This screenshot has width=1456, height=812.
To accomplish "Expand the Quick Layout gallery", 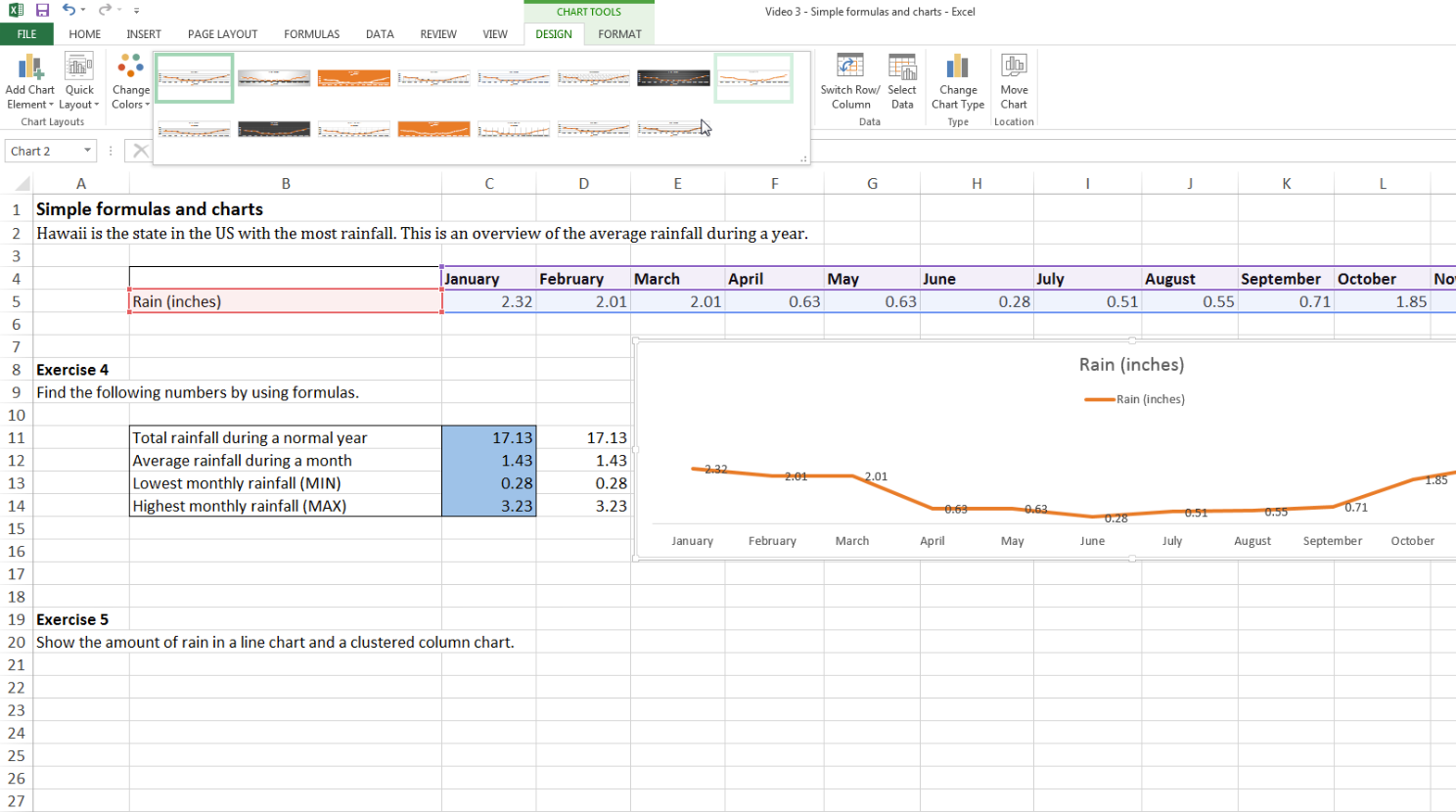I will (x=79, y=81).
